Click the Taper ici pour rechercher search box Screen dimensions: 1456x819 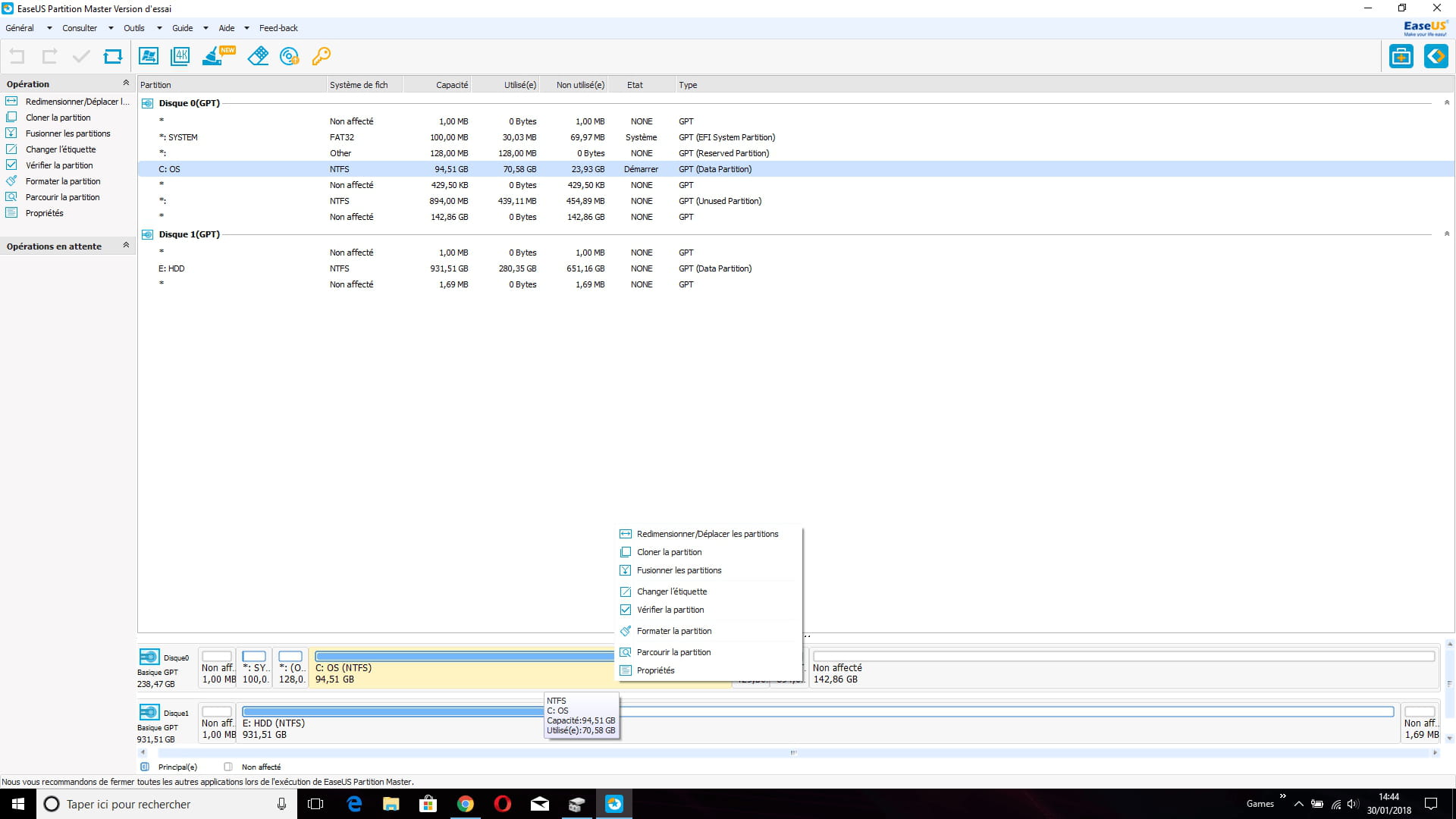click(165, 804)
